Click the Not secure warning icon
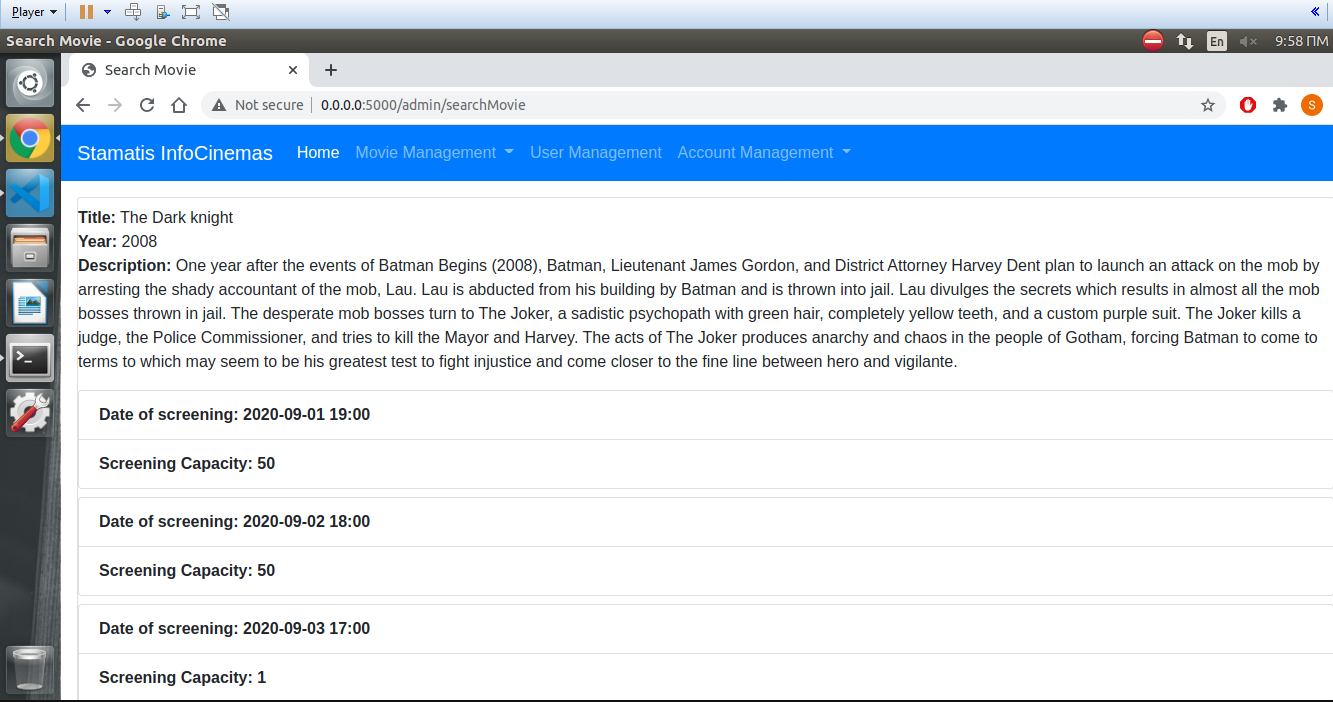Image resolution: width=1333 pixels, height=702 pixels. tap(219, 105)
